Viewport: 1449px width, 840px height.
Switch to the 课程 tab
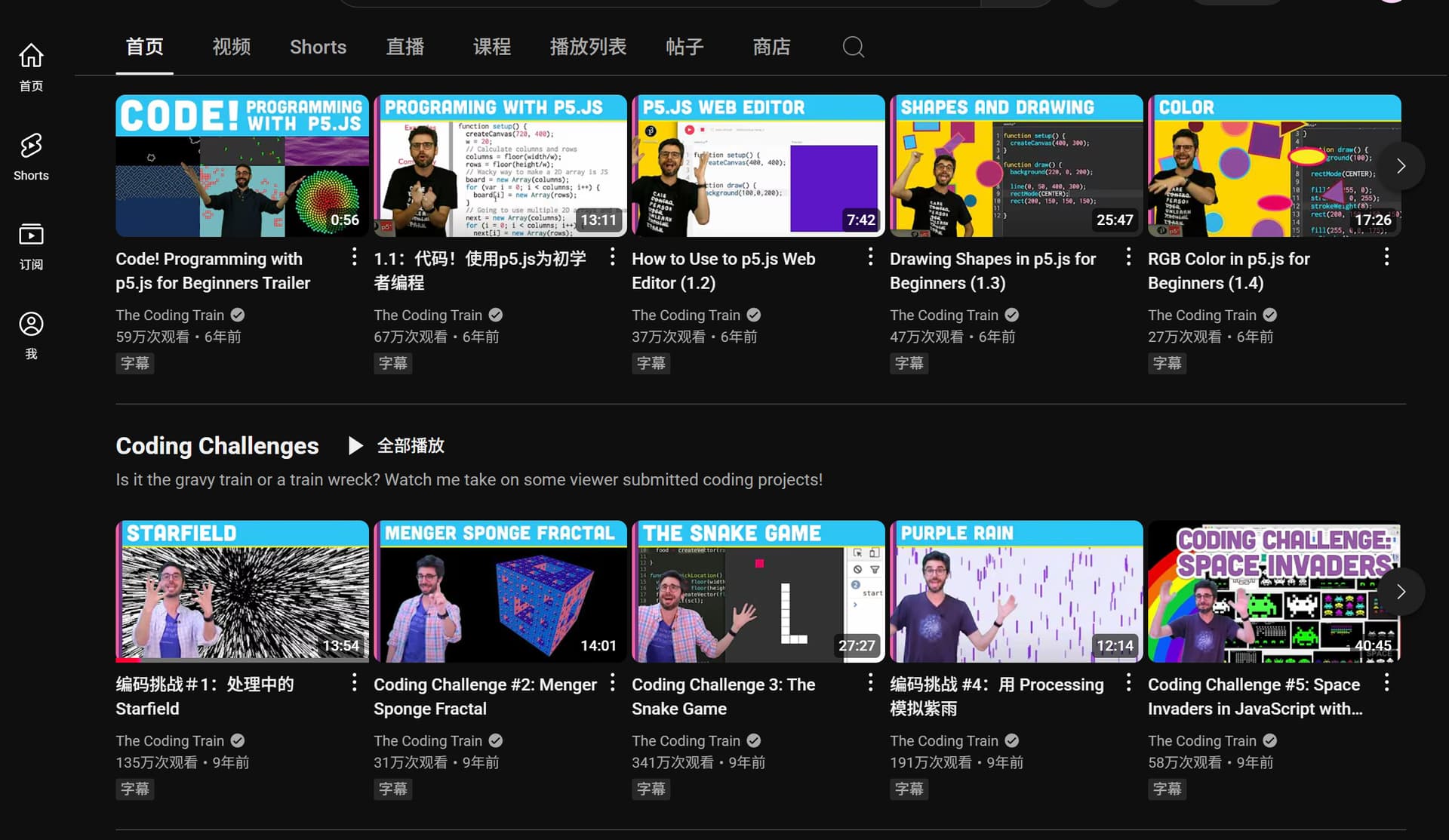pos(492,47)
